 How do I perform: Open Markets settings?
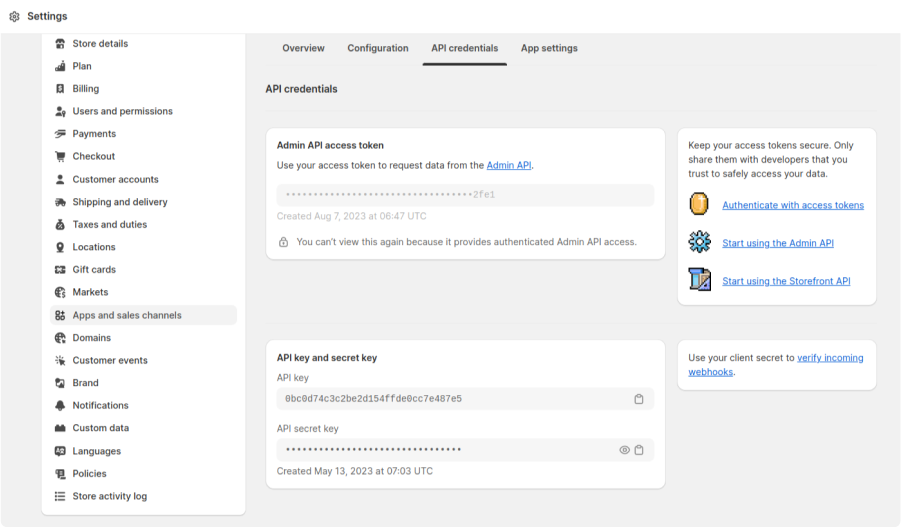point(90,292)
